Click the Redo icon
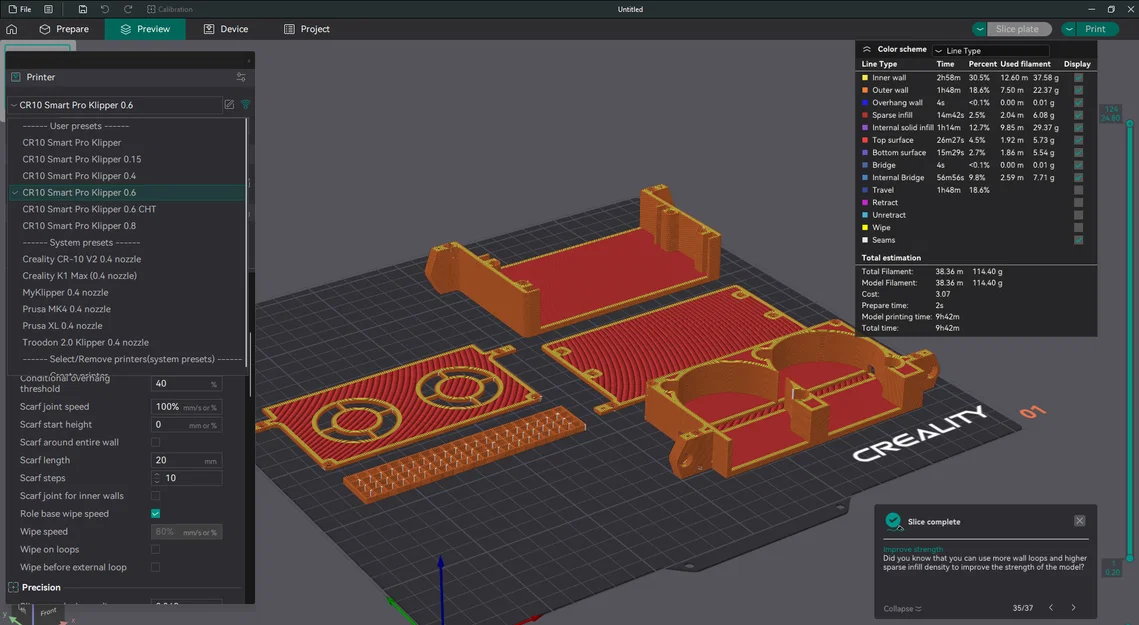The height and width of the screenshot is (625, 1139). pyautogui.click(x=128, y=9)
